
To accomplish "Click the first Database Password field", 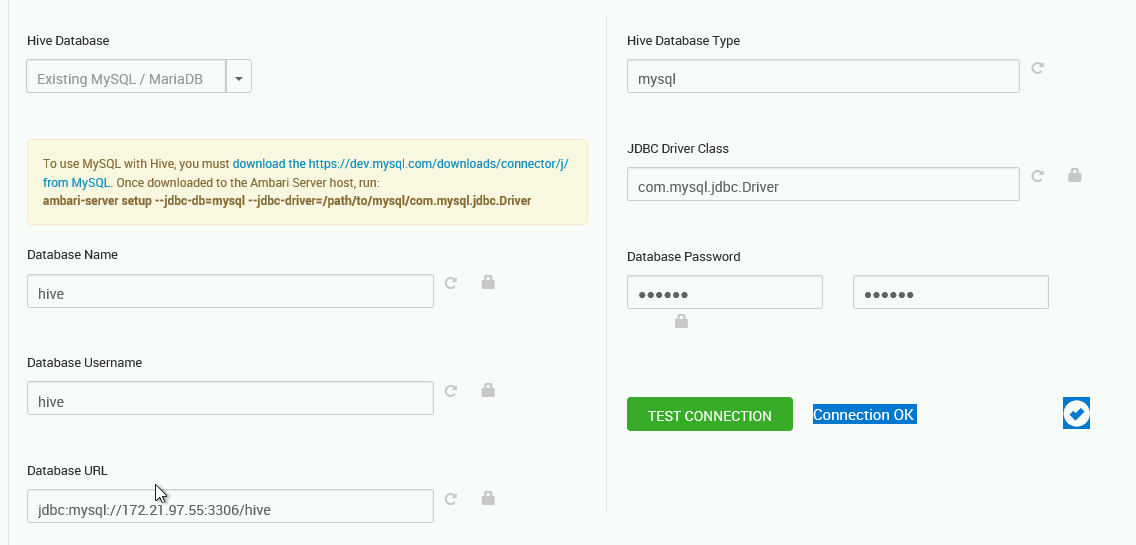I will [x=725, y=292].
